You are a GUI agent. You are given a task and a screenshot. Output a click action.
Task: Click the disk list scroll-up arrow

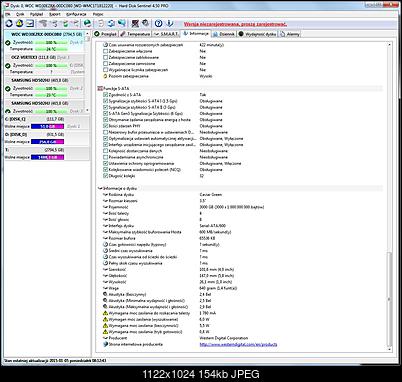click(x=88, y=34)
